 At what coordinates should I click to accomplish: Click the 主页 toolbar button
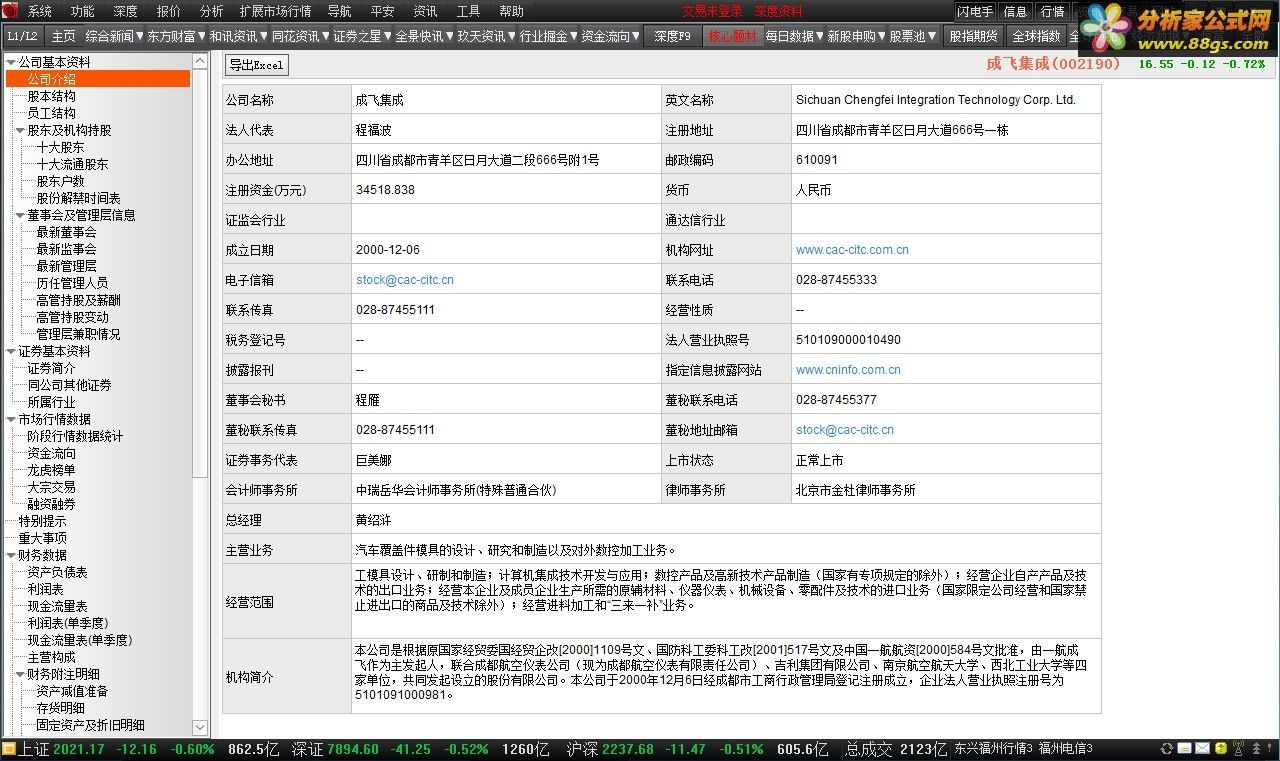[63, 36]
